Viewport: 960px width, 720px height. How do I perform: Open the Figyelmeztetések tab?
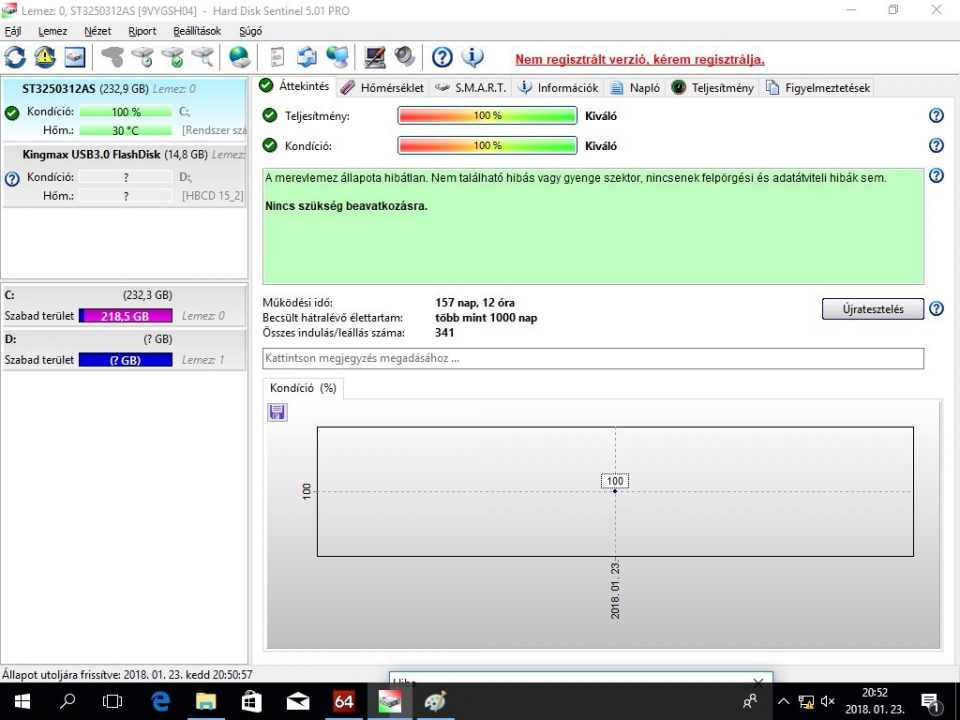[817, 88]
